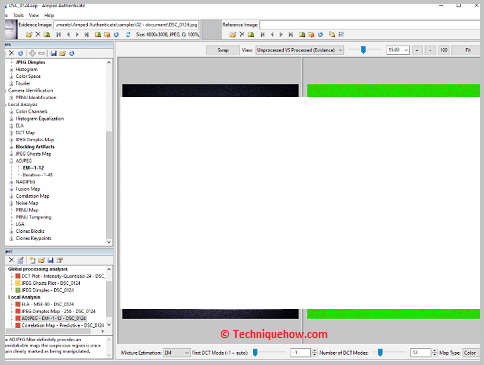The image size is (484, 365).
Task: Jump to first image in Reference toolbar
Action: (263, 34)
